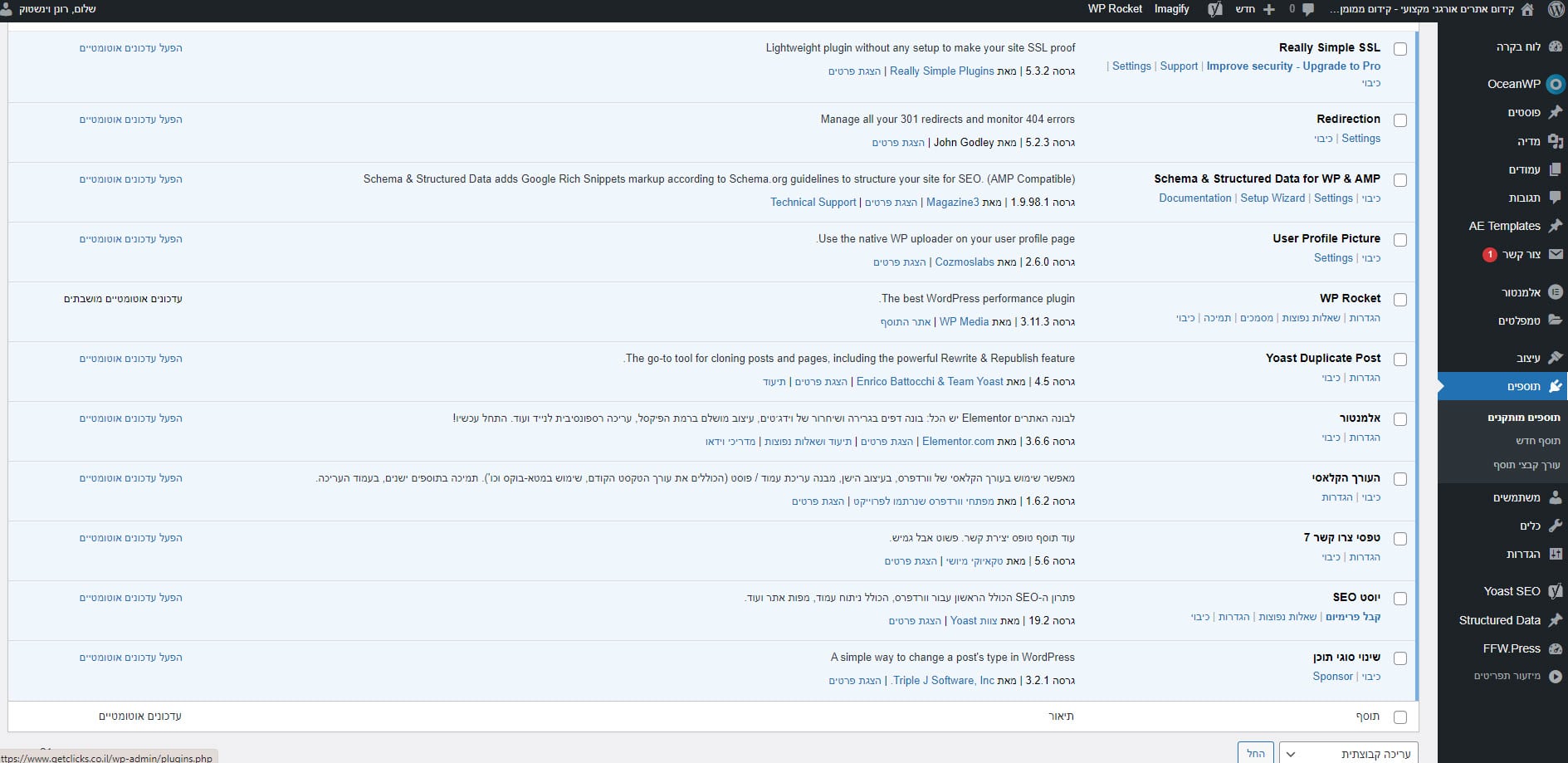1568x763 pixels.
Task: Open Media icon in sidebar
Action: (x=1556, y=141)
